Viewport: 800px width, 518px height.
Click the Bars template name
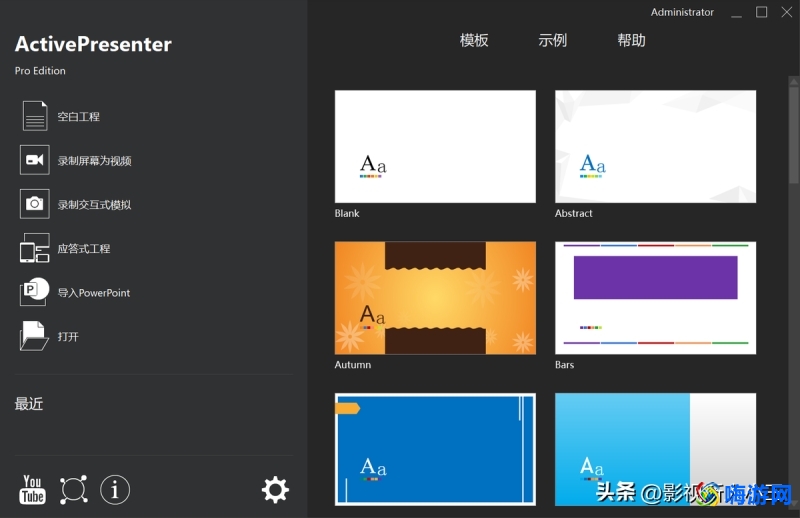coord(564,365)
